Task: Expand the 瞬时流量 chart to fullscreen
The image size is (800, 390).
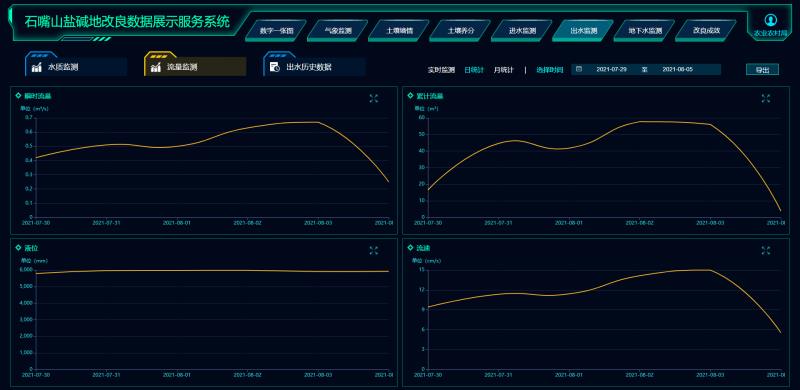Action: click(373, 99)
